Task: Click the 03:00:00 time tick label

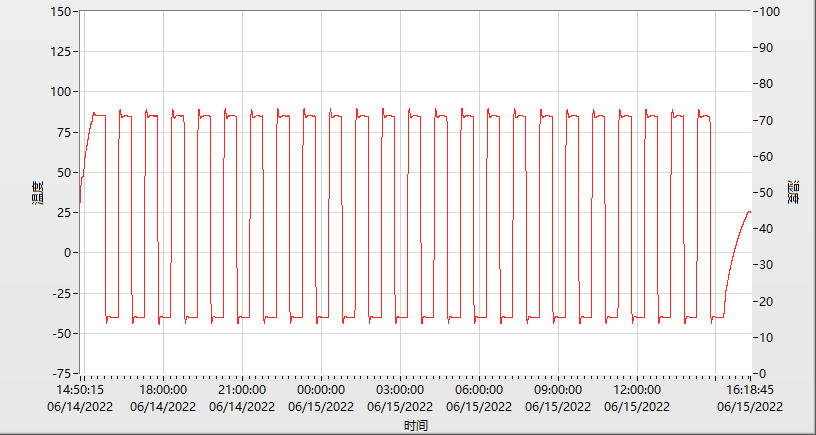Action: (400, 390)
